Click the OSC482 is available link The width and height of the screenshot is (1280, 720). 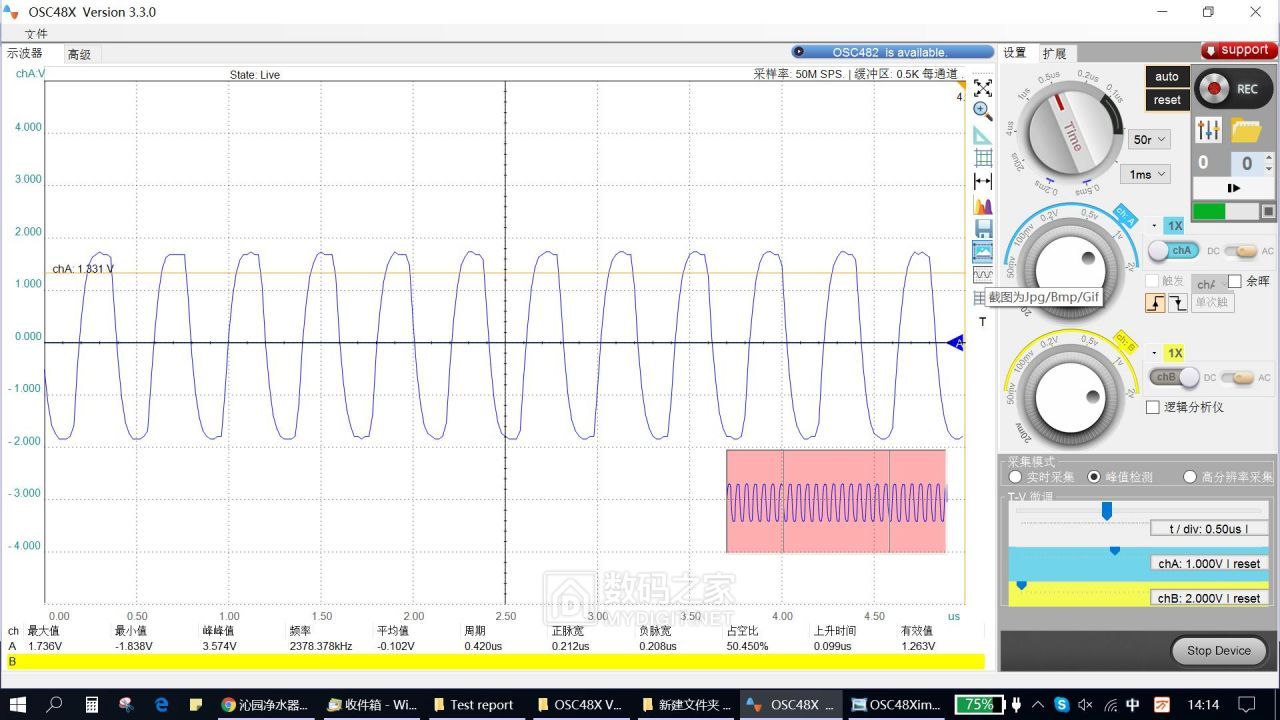coord(889,52)
